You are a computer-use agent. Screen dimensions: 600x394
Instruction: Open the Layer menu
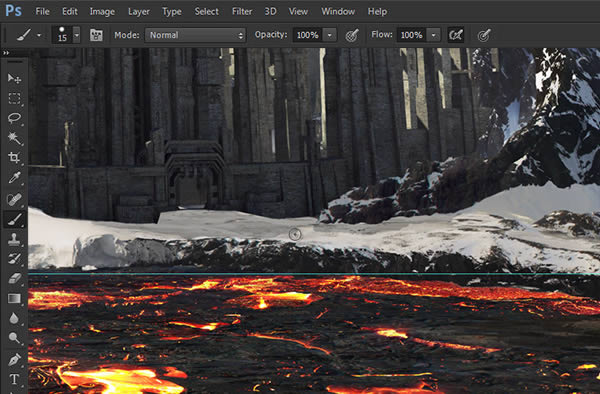(139, 12)
